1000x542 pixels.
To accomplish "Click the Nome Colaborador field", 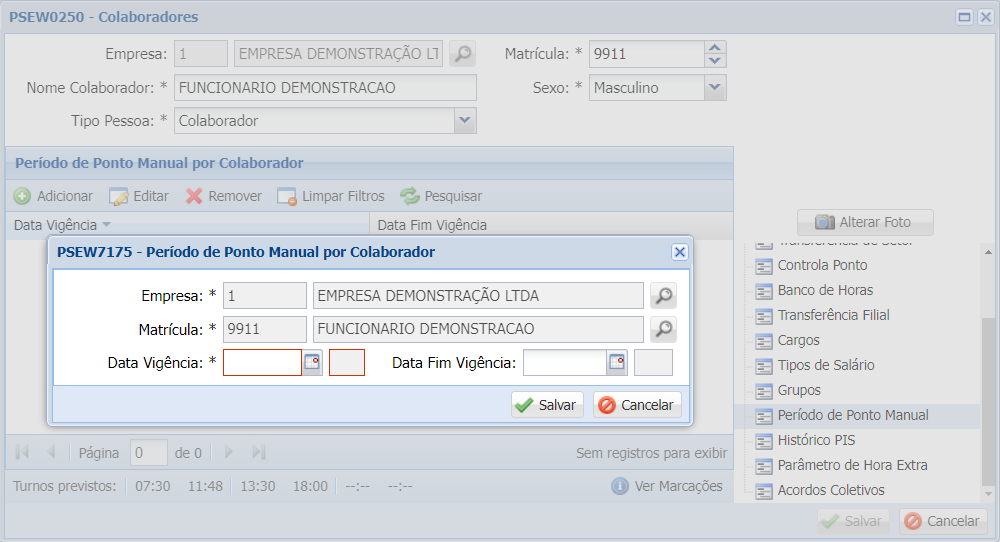I will [325, 87].
